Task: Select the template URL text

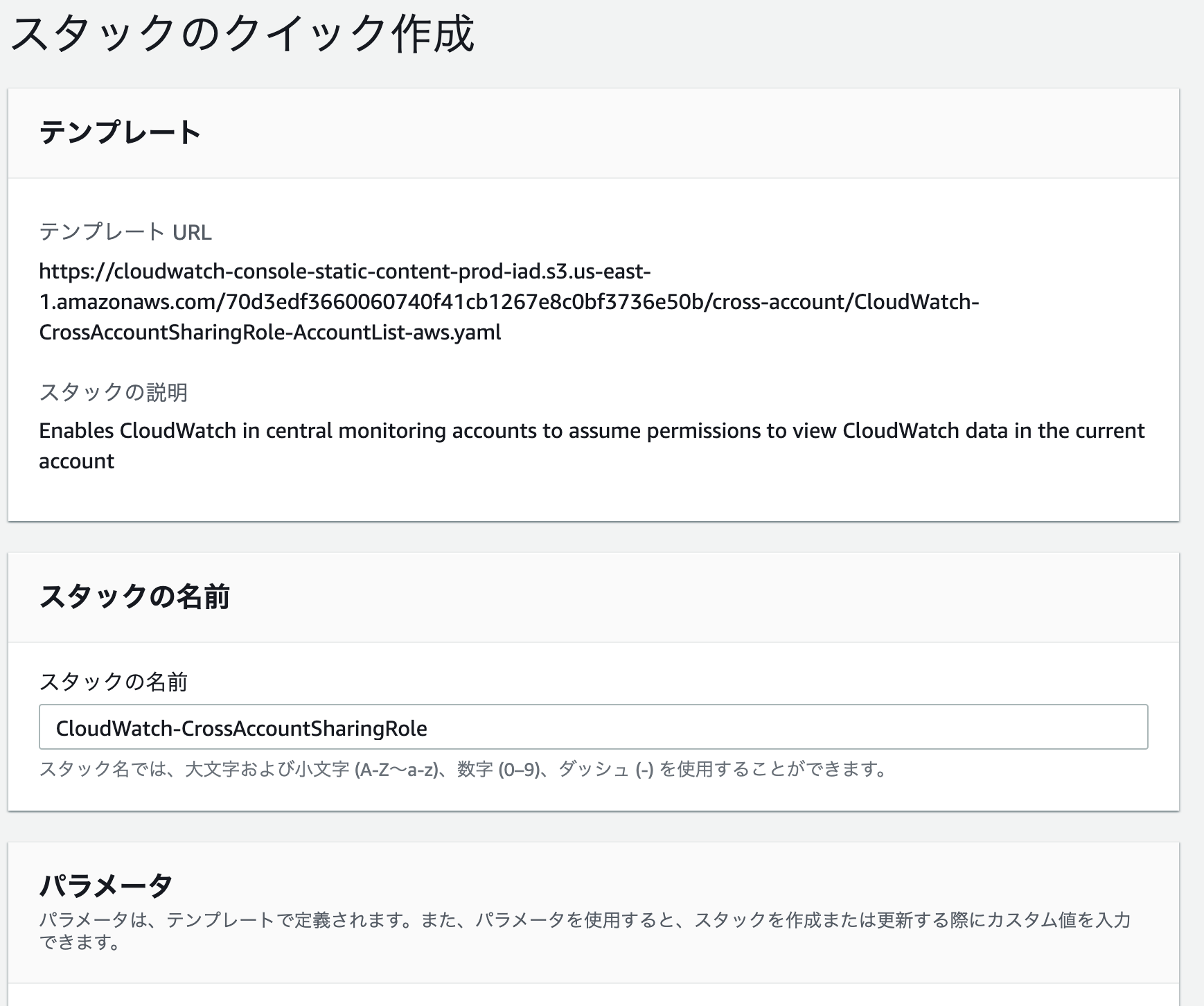Action: (x=509, y=302)
